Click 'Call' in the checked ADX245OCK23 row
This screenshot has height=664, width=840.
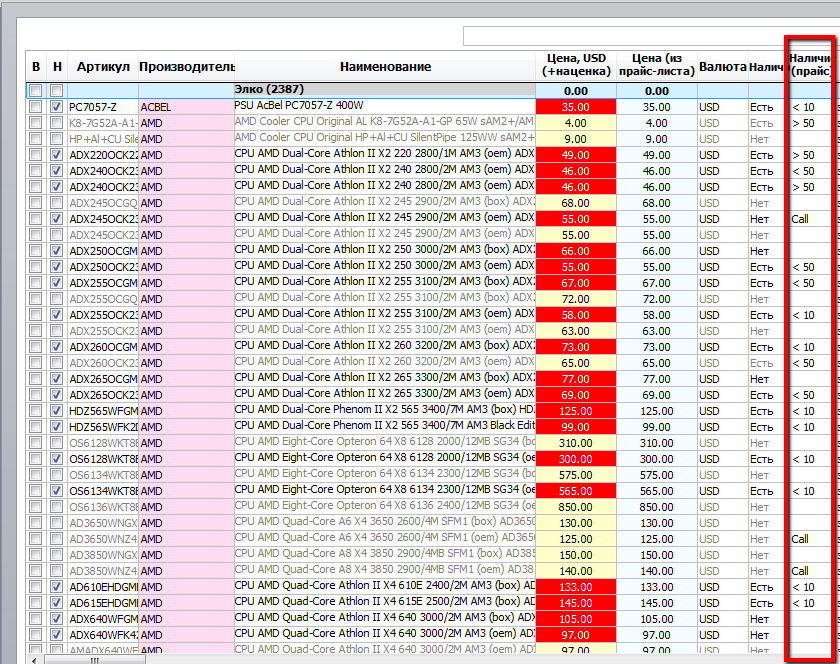[x=800, y=219]
